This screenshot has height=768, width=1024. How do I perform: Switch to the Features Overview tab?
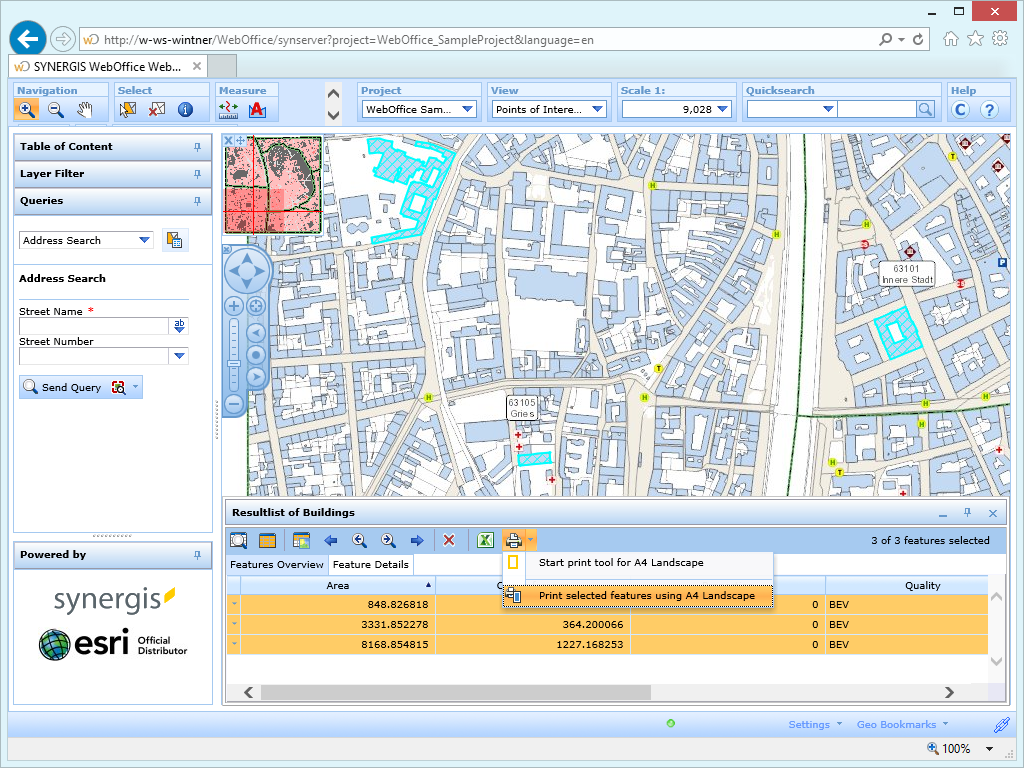pos(277,564)
